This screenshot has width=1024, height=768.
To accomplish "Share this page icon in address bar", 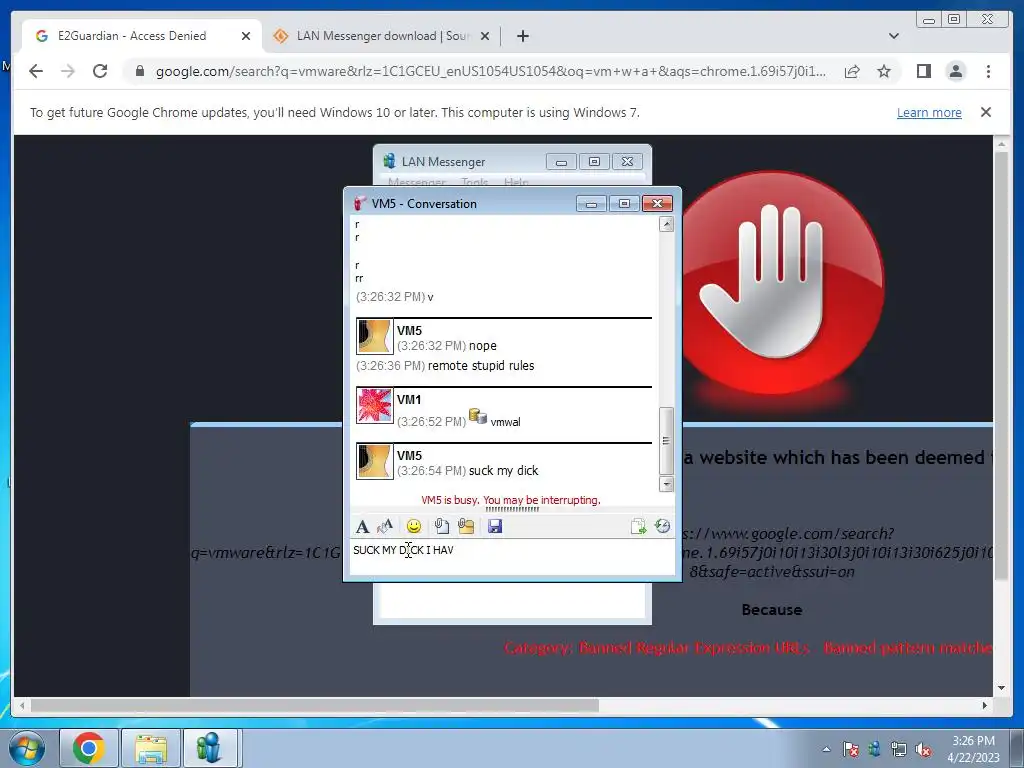I will click(852, 71).
